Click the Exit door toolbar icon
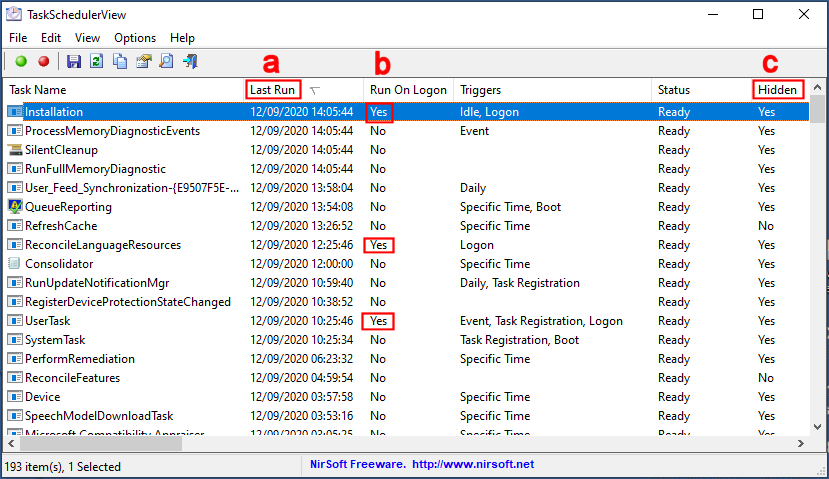The image size is (829, 479). (x=190, y=62)
